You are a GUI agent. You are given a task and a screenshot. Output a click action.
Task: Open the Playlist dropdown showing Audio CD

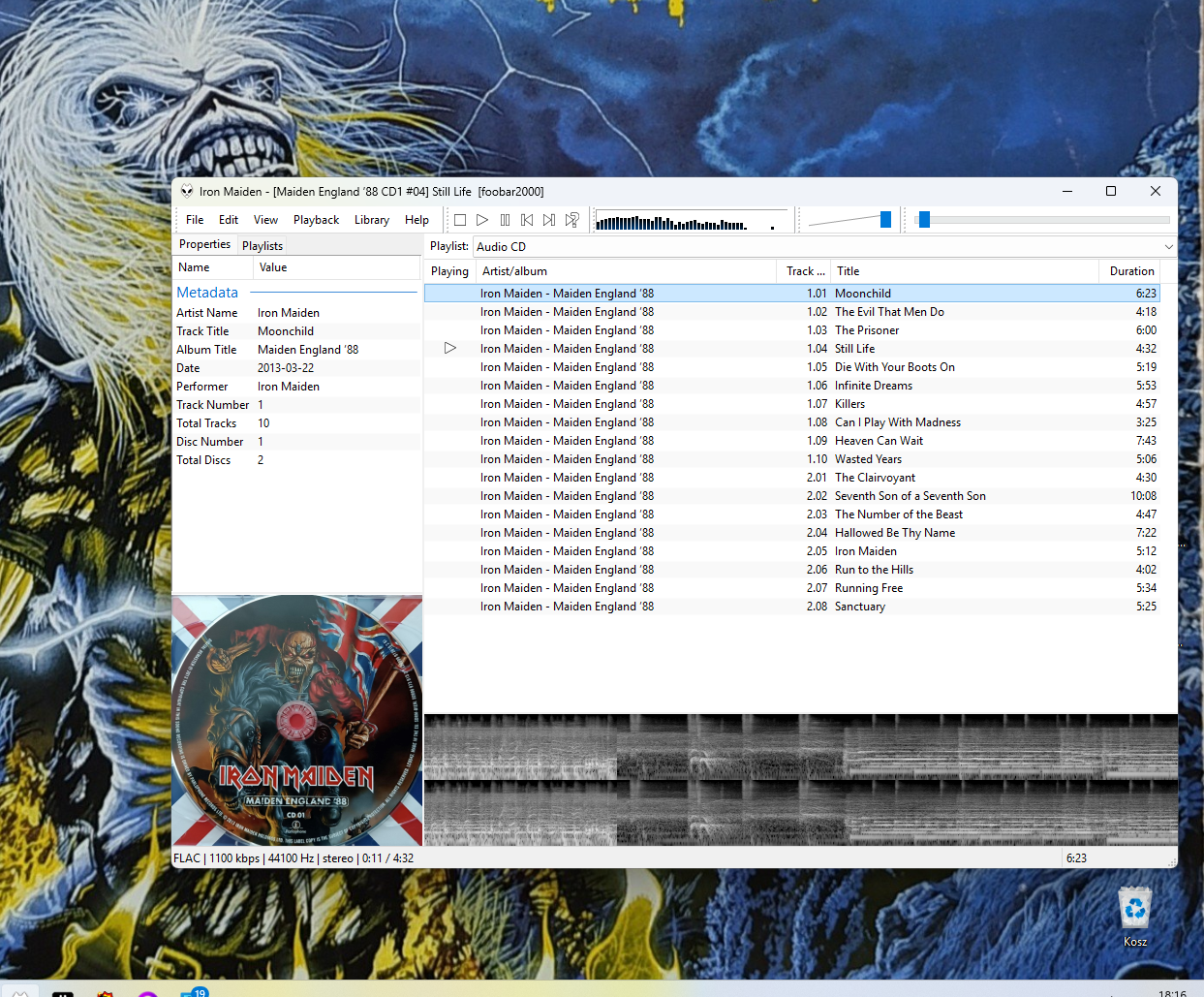824,247
